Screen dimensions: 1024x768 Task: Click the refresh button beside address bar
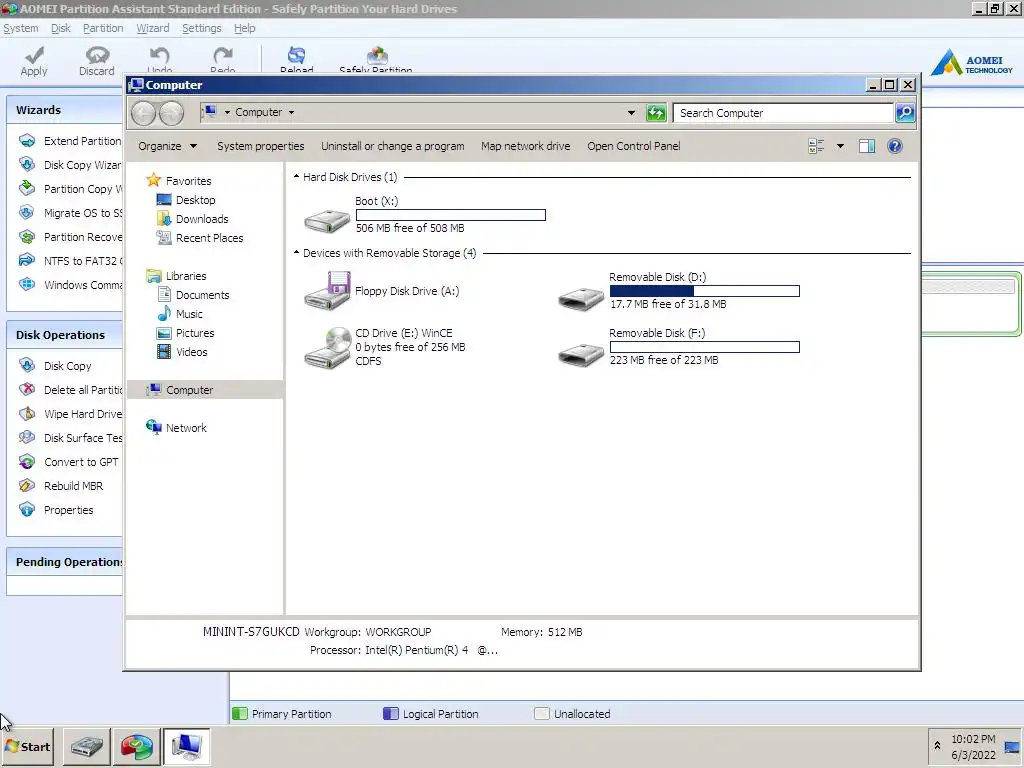point(656,113)
